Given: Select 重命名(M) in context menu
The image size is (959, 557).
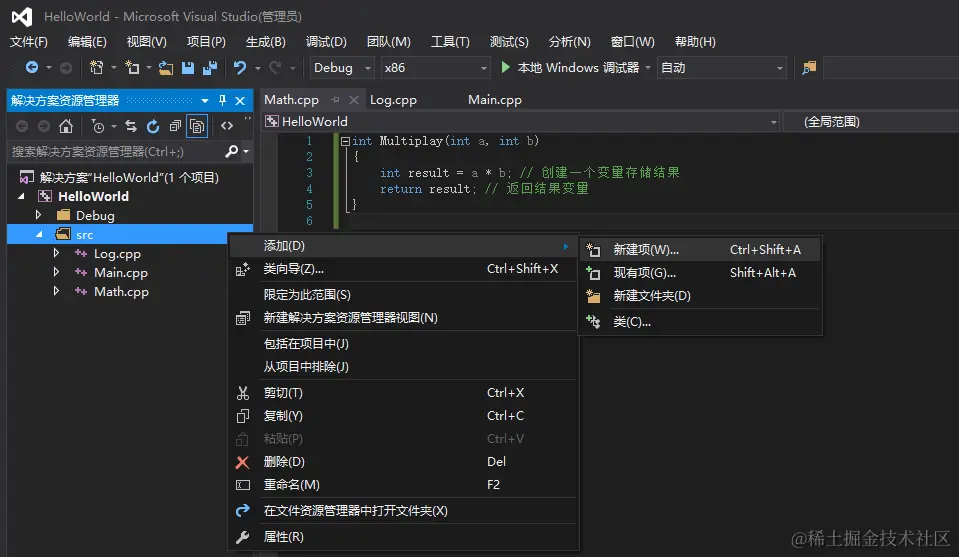Looking at the screenshot, I should point(404,485).
